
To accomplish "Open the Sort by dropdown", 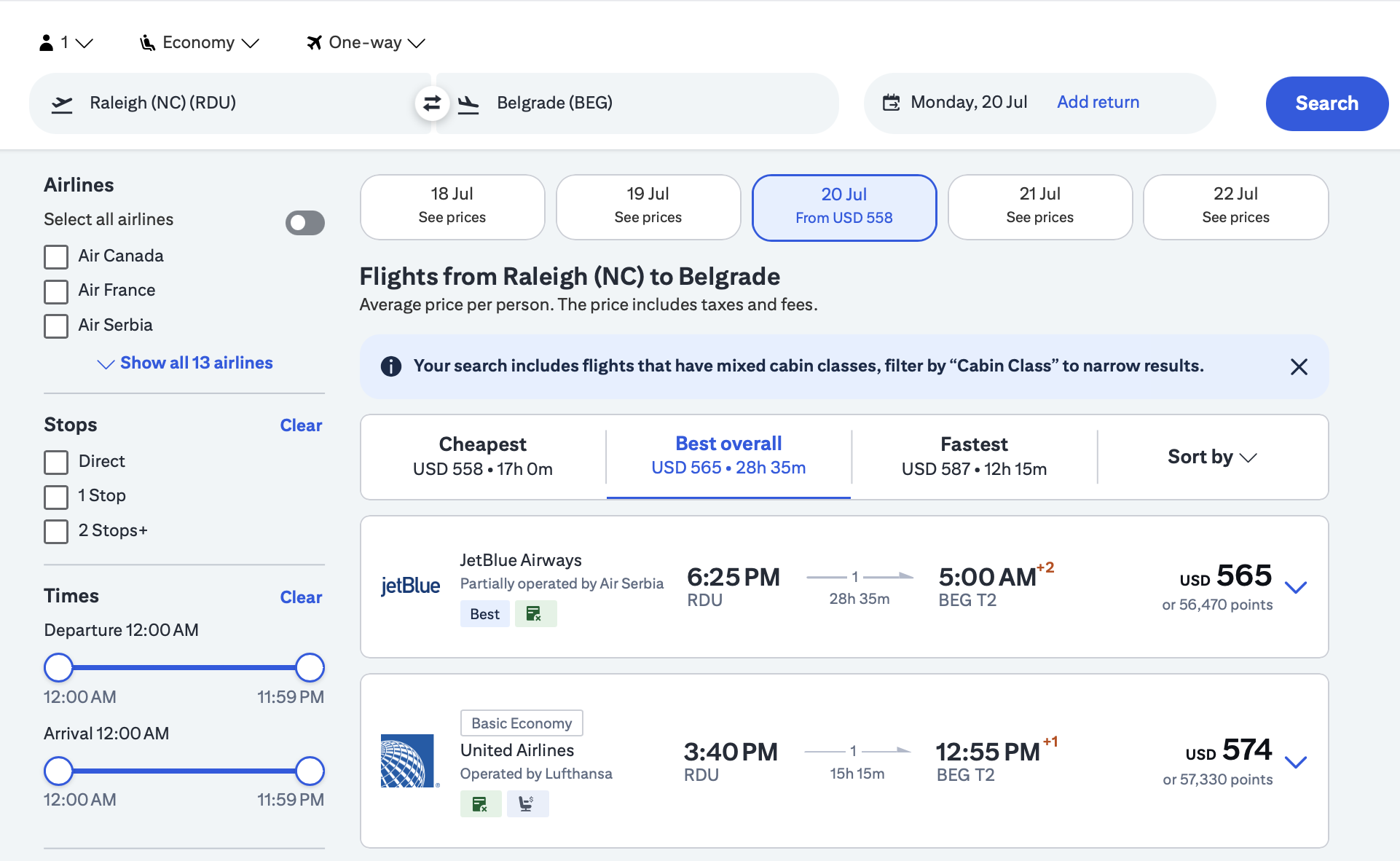I will (1211, 457).
